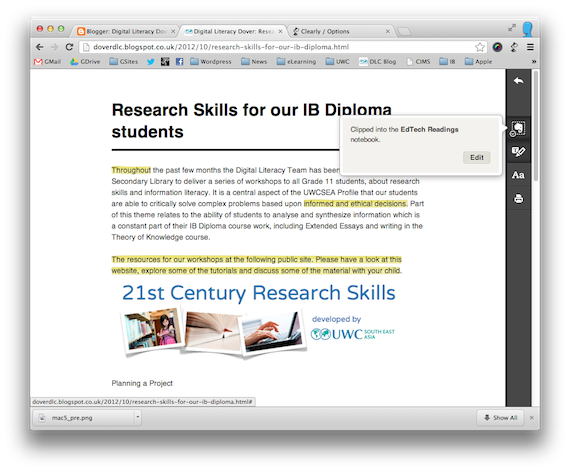Open the Apple bookmark folder
Image resolution: width=570 pixels, height=472 pixels.
click(478, 62)
